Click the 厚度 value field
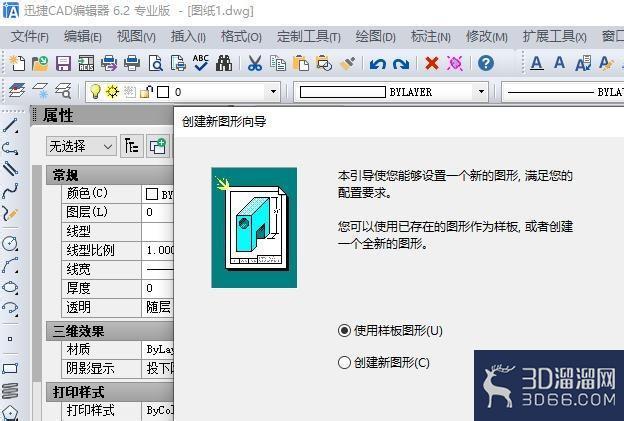Viewport: 624px width, 421px height. click(x=158, y=288)
